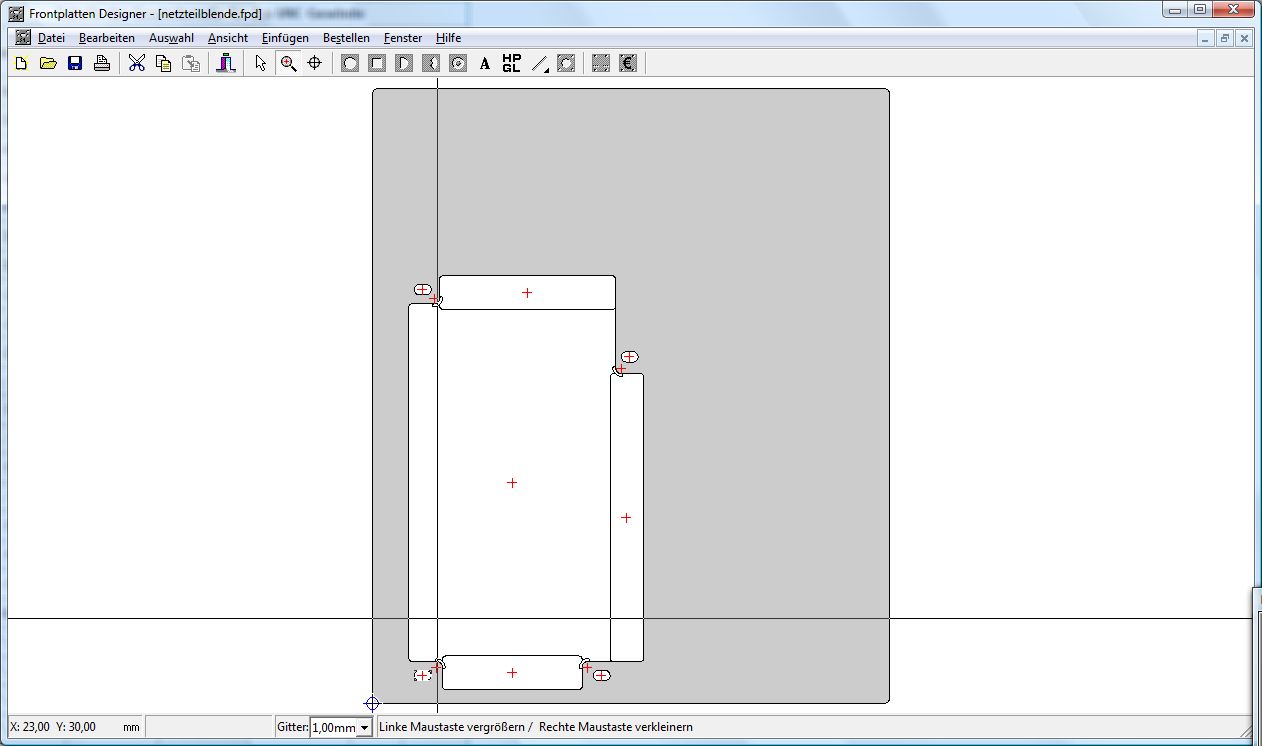Image resolution: width=1262 pixels, height=746 pixels.
Task: Save the front panel file
Action: click(x=75, y=64)
